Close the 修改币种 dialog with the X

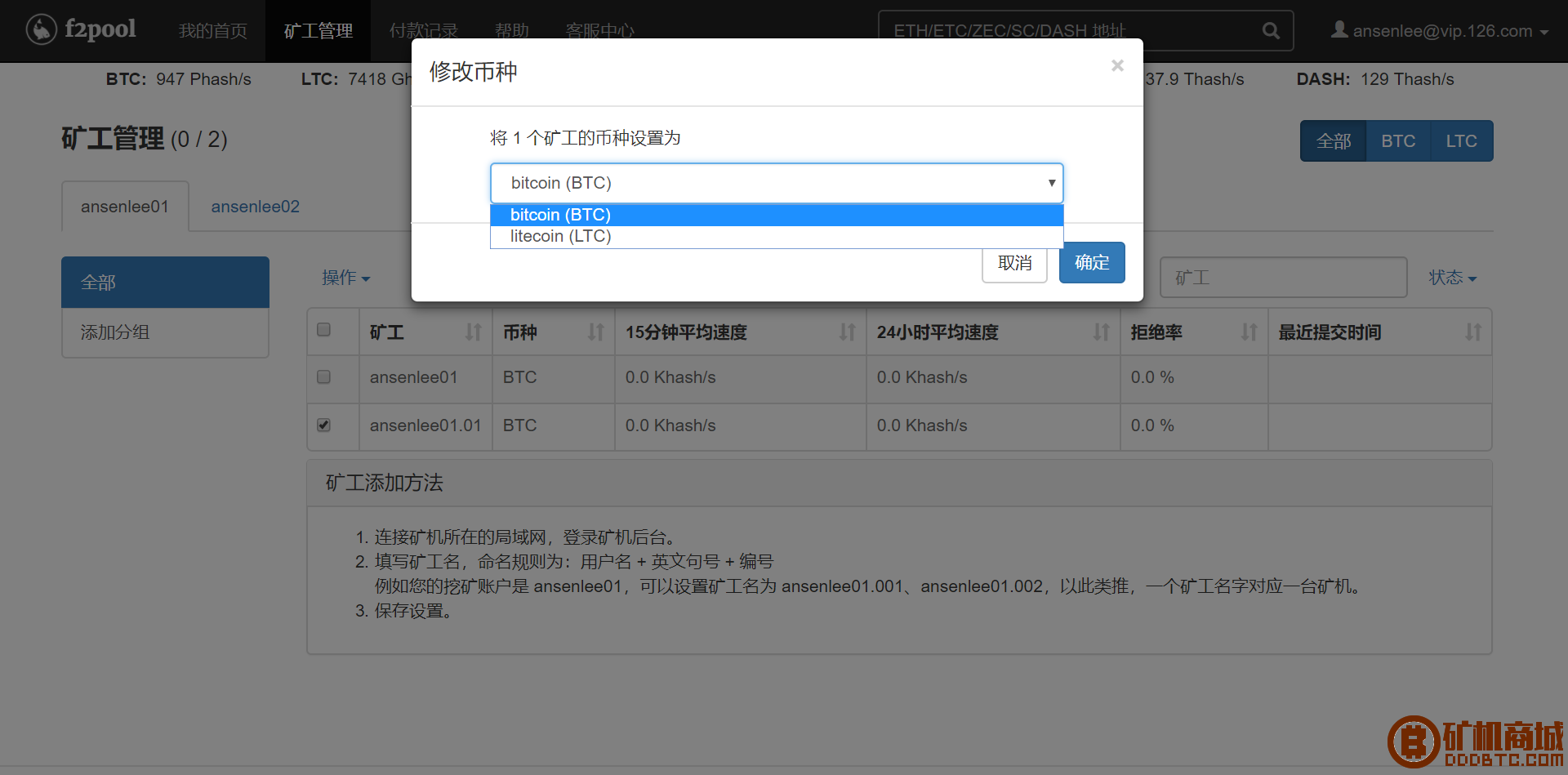[x=1117, y=65]
